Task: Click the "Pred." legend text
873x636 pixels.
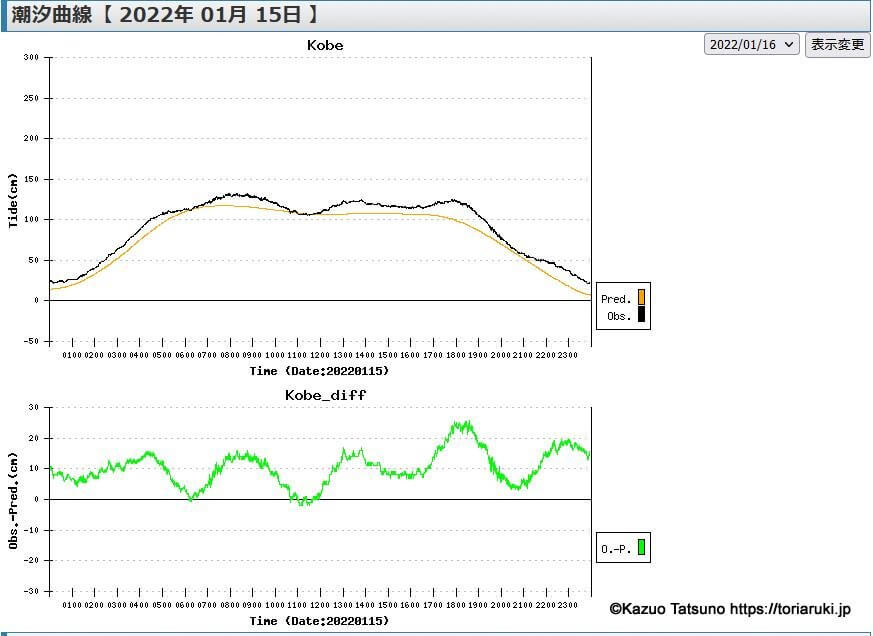Action: (616, 298)
